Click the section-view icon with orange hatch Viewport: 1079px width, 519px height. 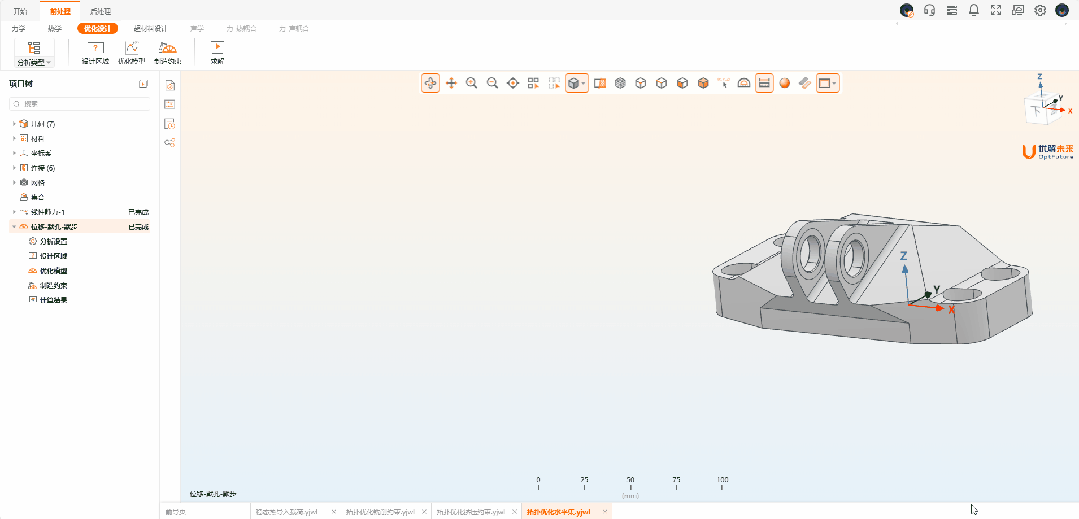(x=599, y=83)
